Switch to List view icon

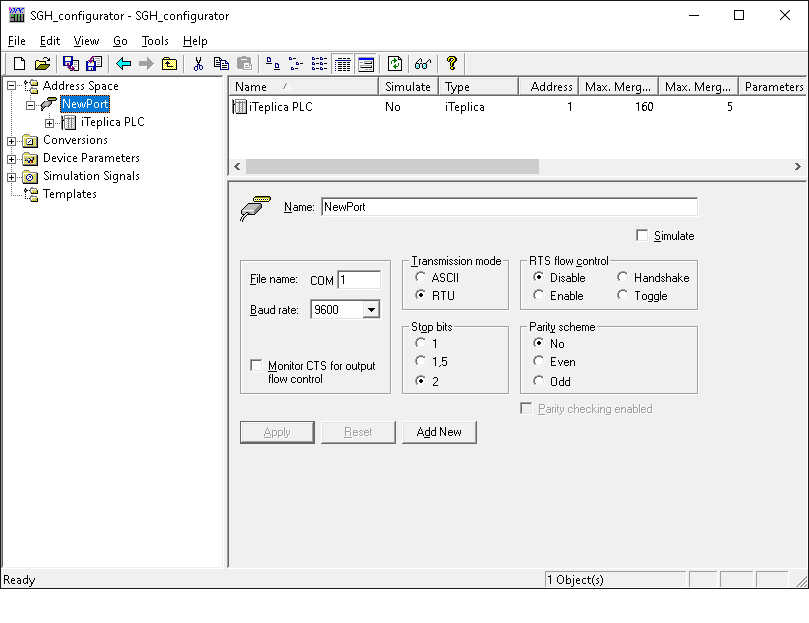pos(319,63)
